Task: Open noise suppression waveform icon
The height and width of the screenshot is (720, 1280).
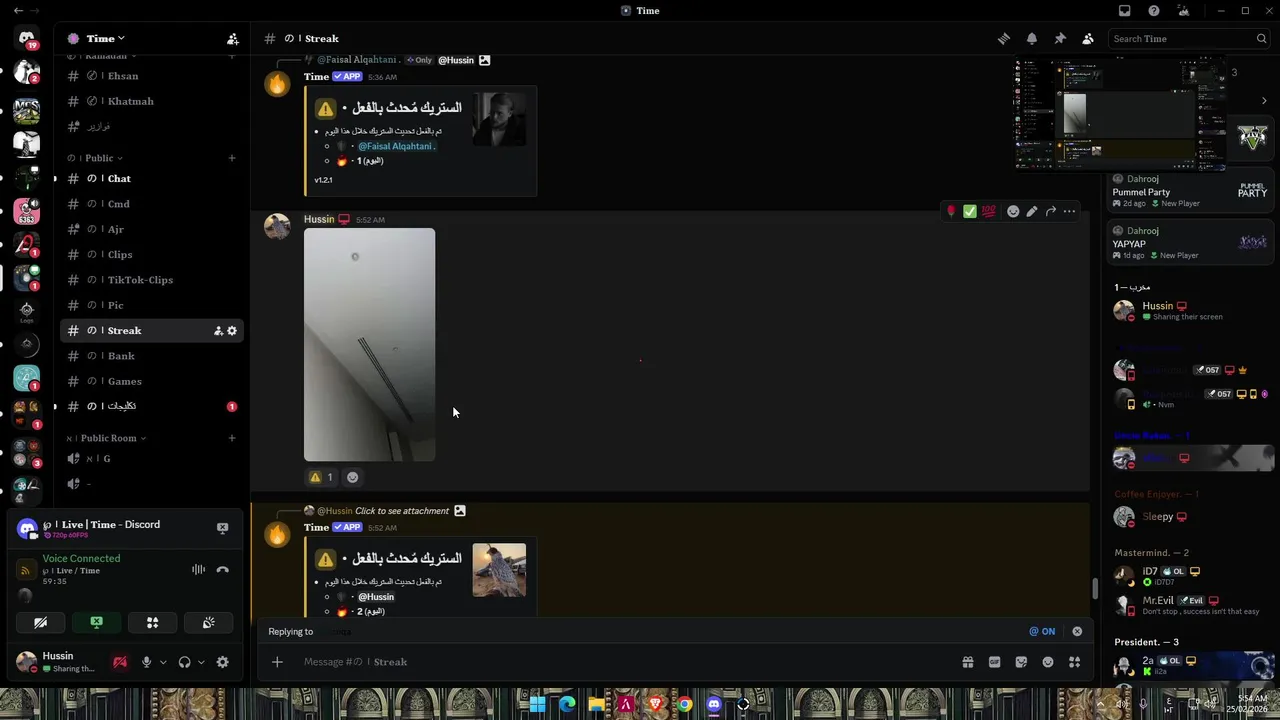Action: point(198,570)
